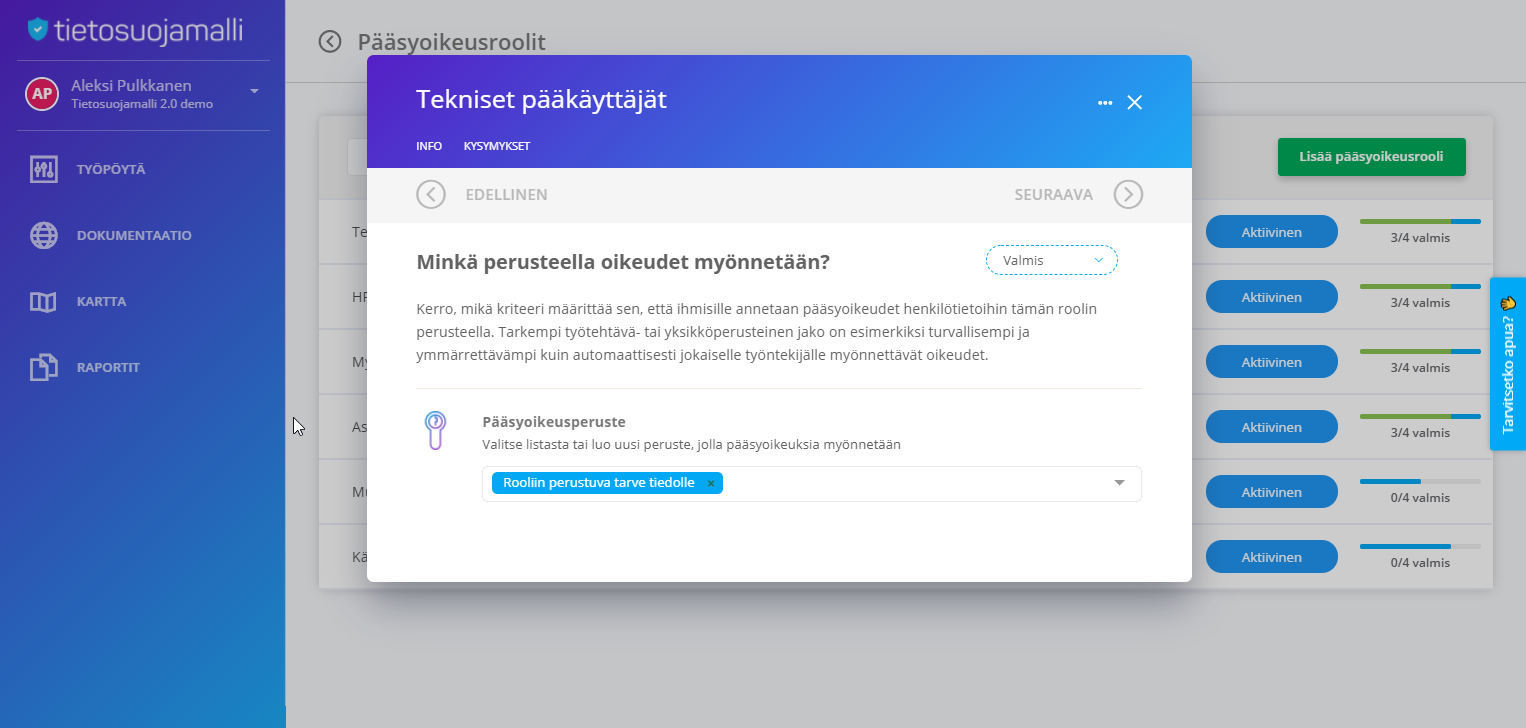Open the Tarvitsetko apua? help tab
The height and width of the screenshot is (728, 1526).
pos(1508,364)
